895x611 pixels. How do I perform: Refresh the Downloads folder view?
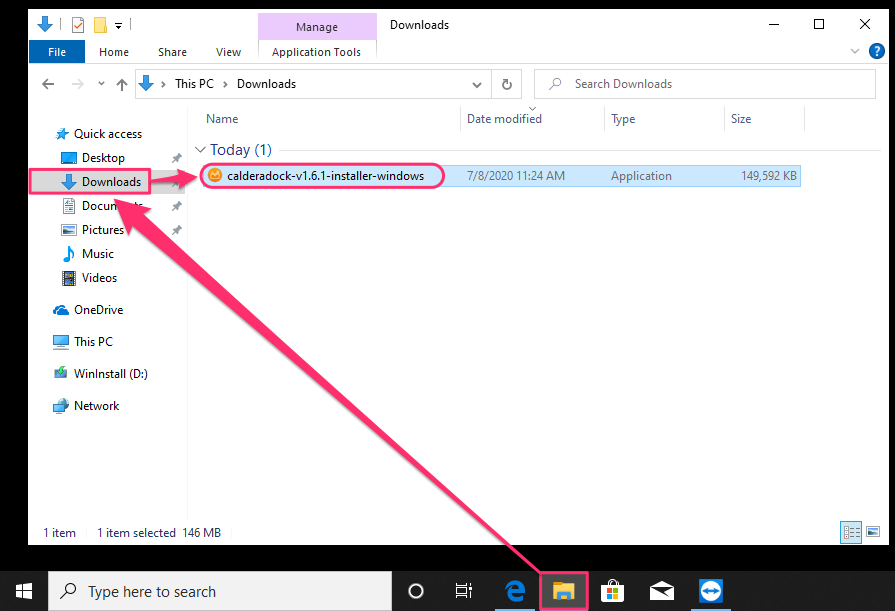[x=507, y=84]
